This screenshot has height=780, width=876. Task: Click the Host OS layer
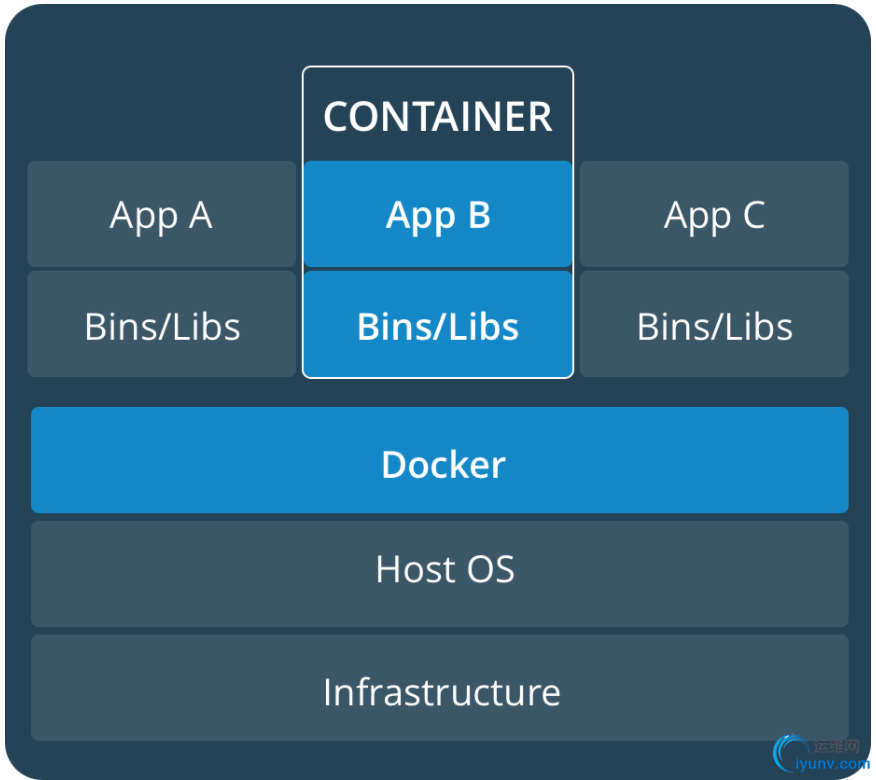tap(200, 573)
